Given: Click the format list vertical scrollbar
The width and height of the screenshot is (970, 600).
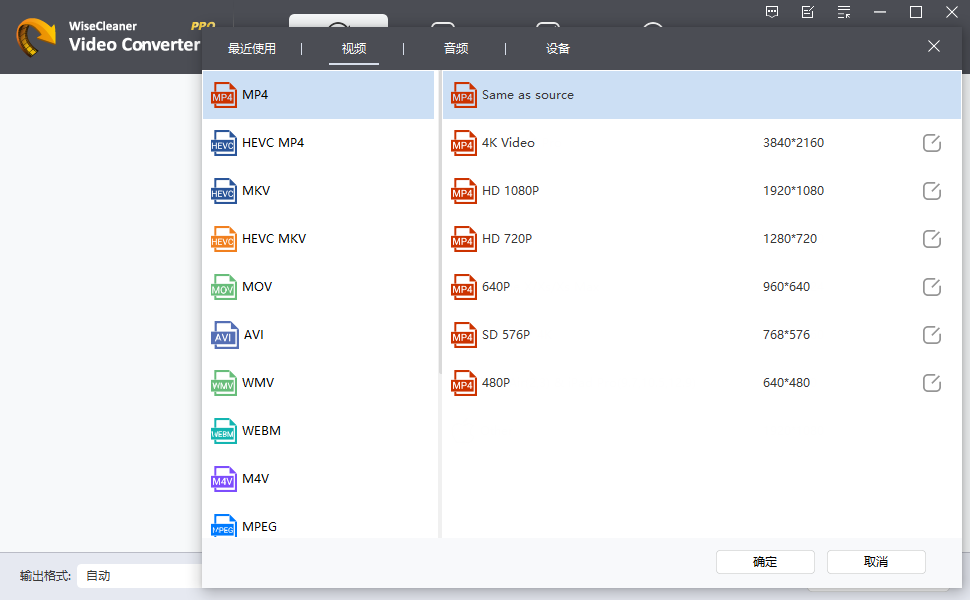Looking at the screenshot, I should tap(440, 223).
